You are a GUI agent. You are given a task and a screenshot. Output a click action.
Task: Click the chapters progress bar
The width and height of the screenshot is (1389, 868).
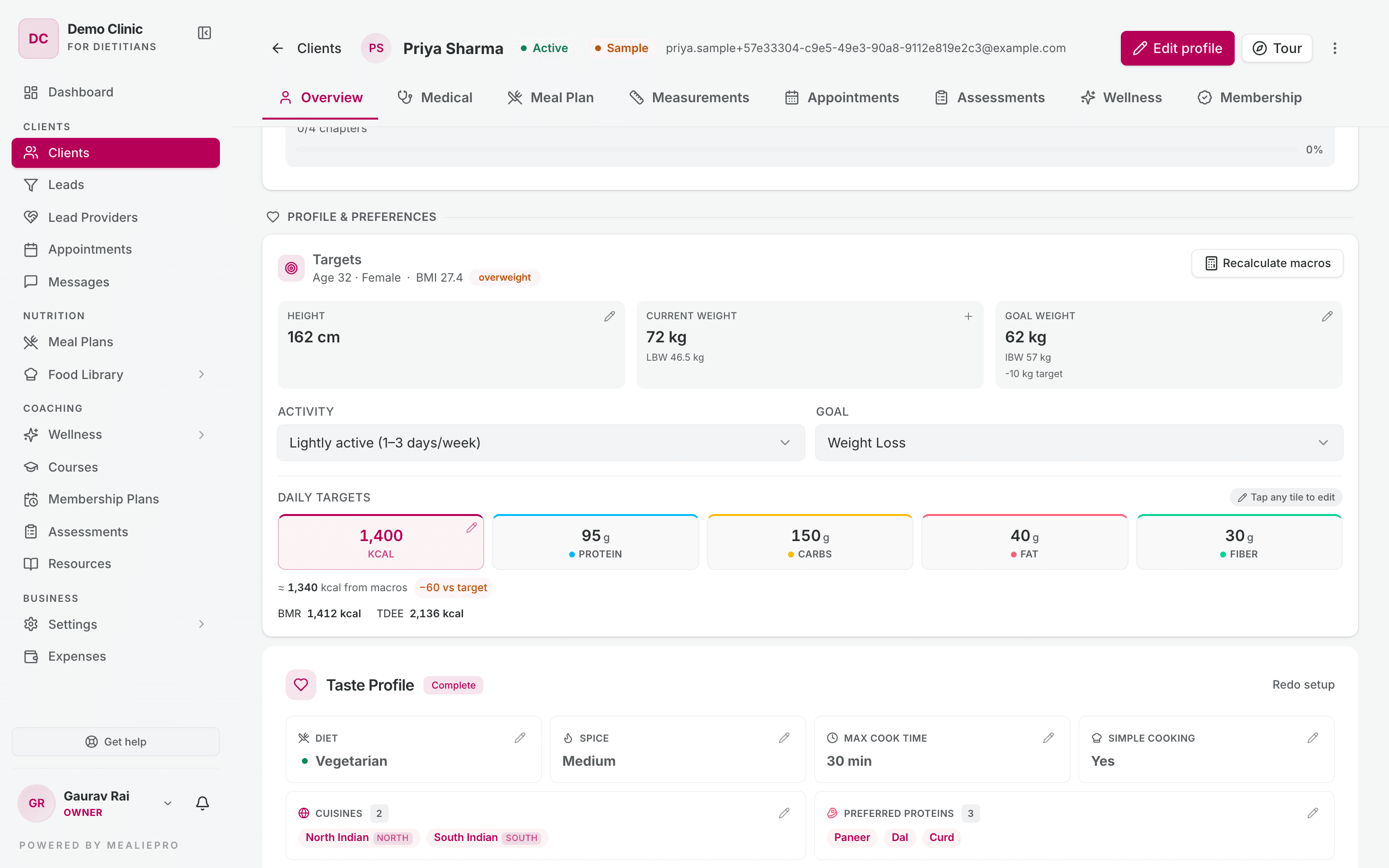point(797,149)
